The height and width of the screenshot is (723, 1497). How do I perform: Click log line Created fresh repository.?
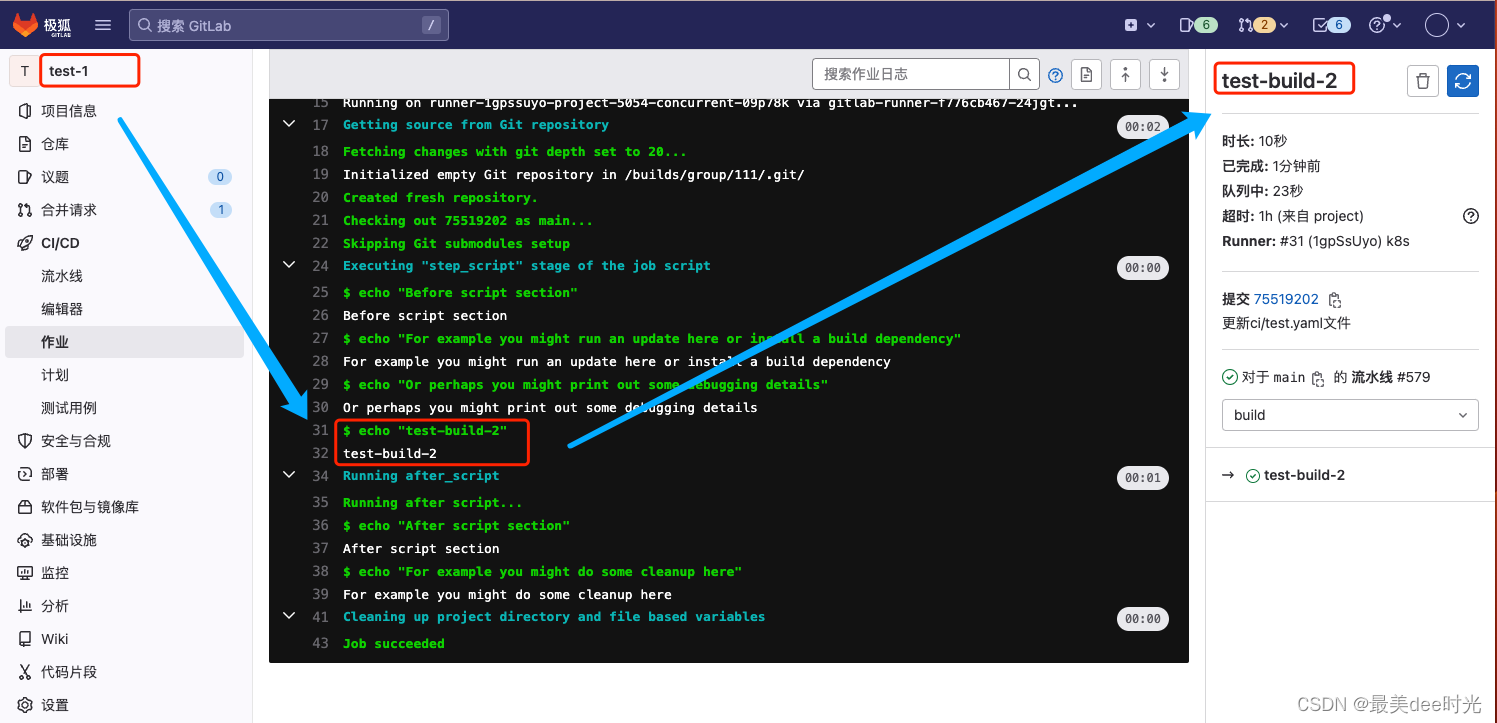(440, 198)
